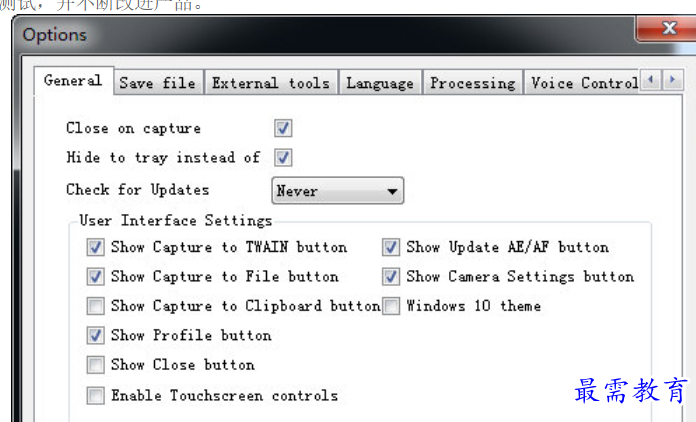Enable Show Capture to Clipboard button

point(95,306)
